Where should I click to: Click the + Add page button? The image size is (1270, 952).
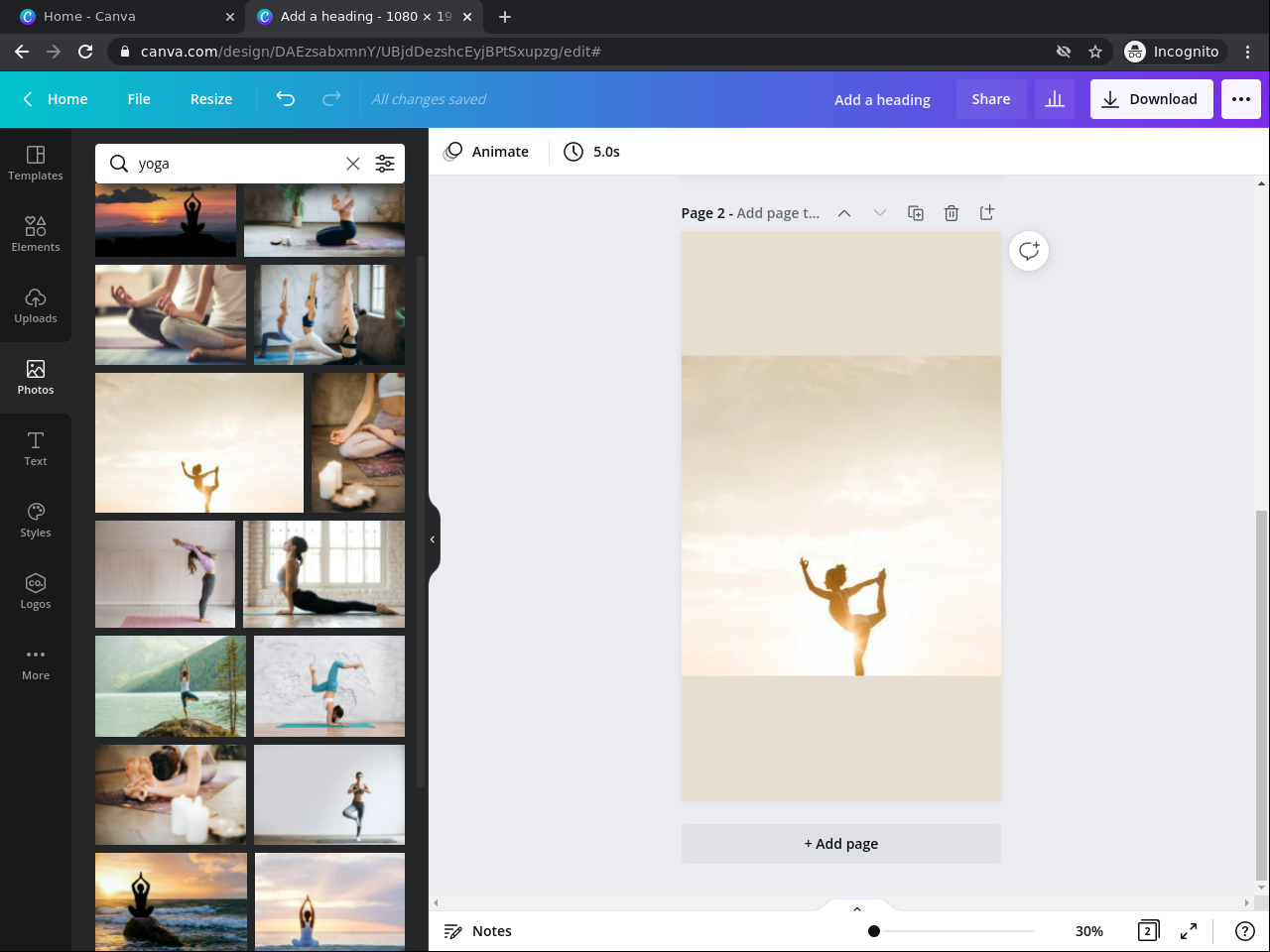point(841,844)
